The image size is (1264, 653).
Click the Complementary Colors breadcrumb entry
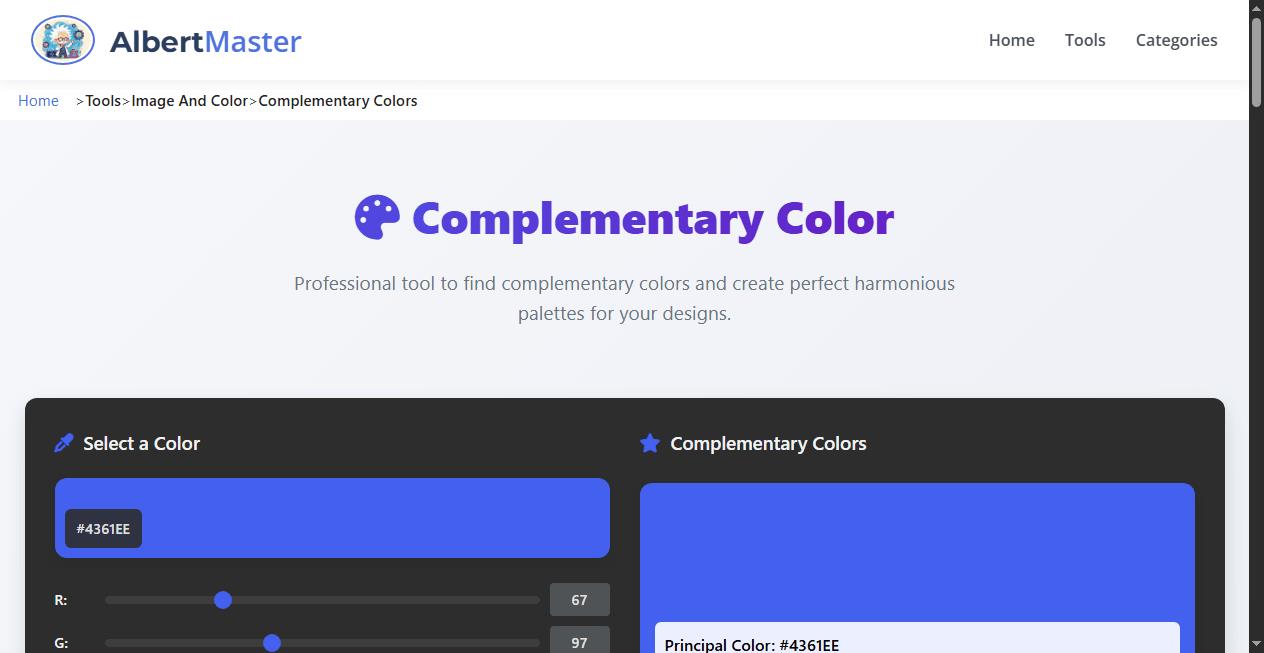(337, 100)
